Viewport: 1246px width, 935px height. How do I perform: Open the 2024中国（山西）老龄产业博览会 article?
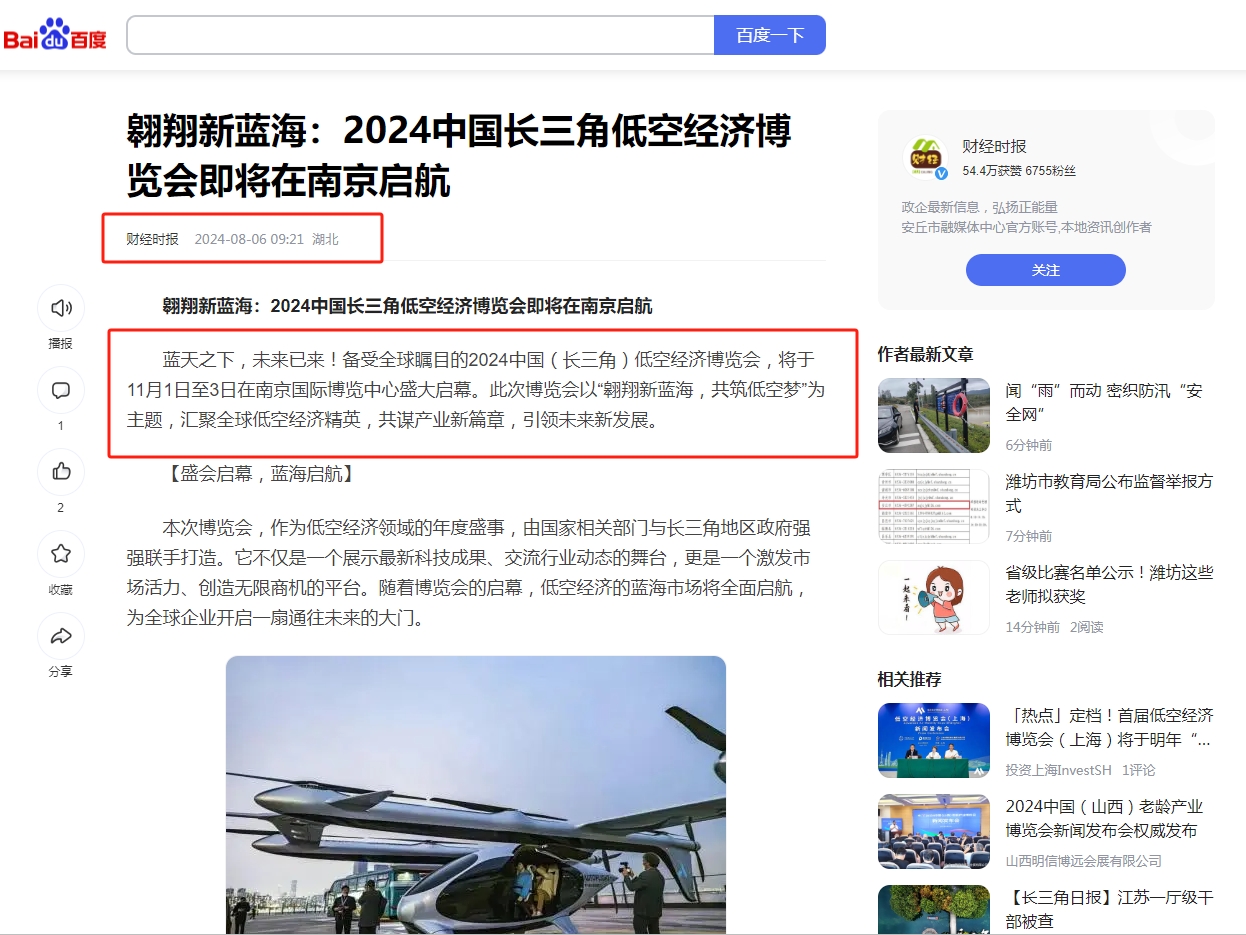1104,819
